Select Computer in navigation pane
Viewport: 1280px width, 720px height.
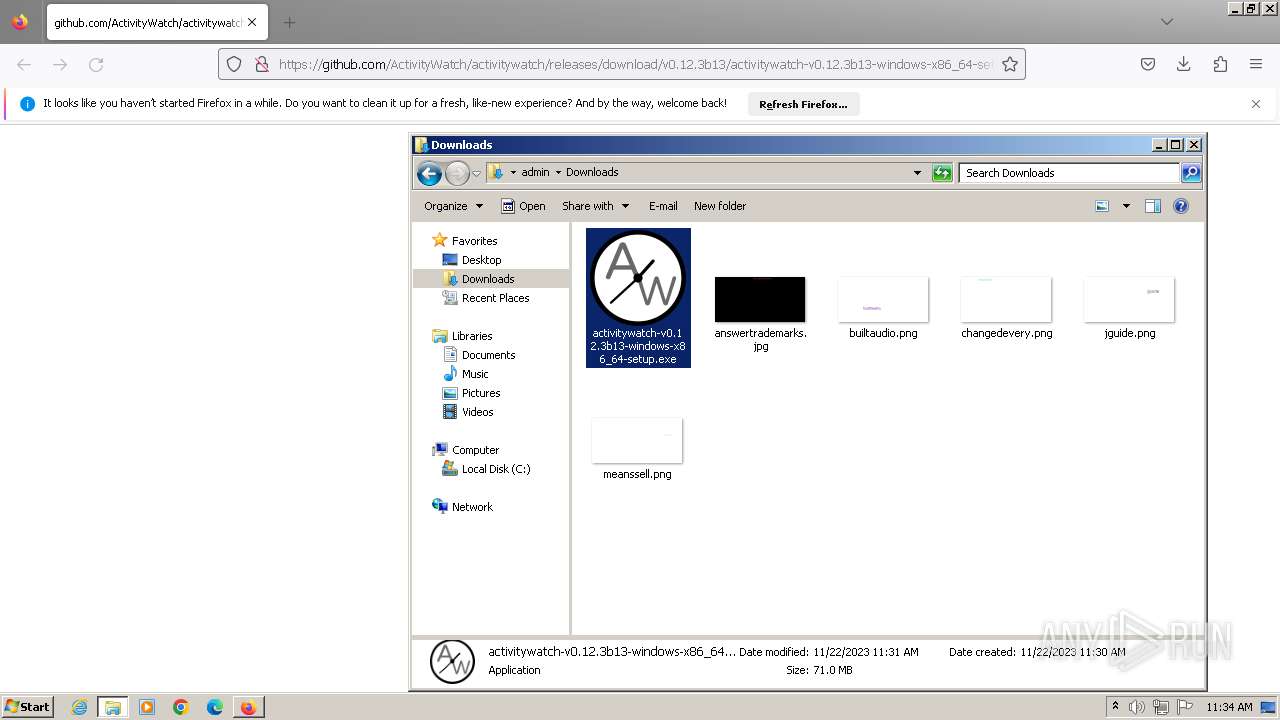click(465, 450)
